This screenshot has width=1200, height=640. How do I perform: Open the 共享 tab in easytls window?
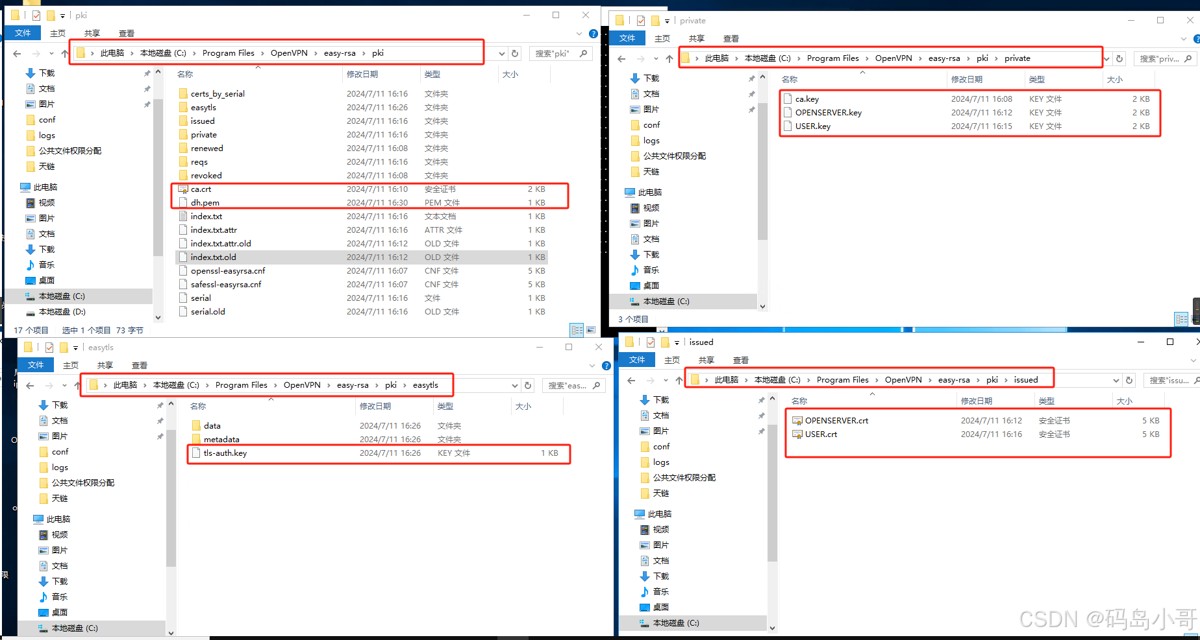104,365
